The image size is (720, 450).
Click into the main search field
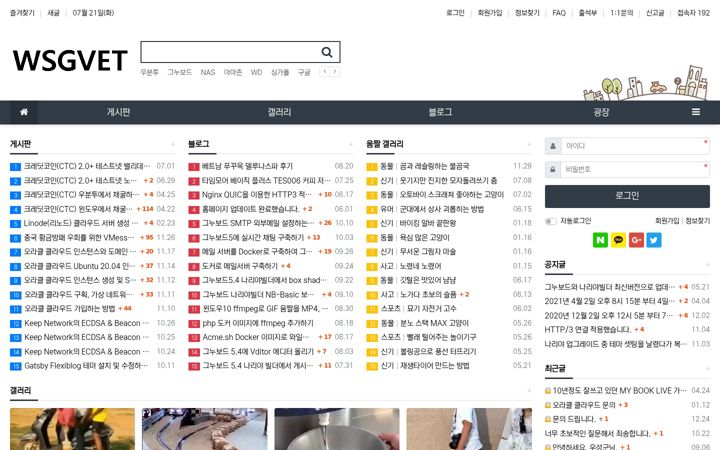coord(231,52)
